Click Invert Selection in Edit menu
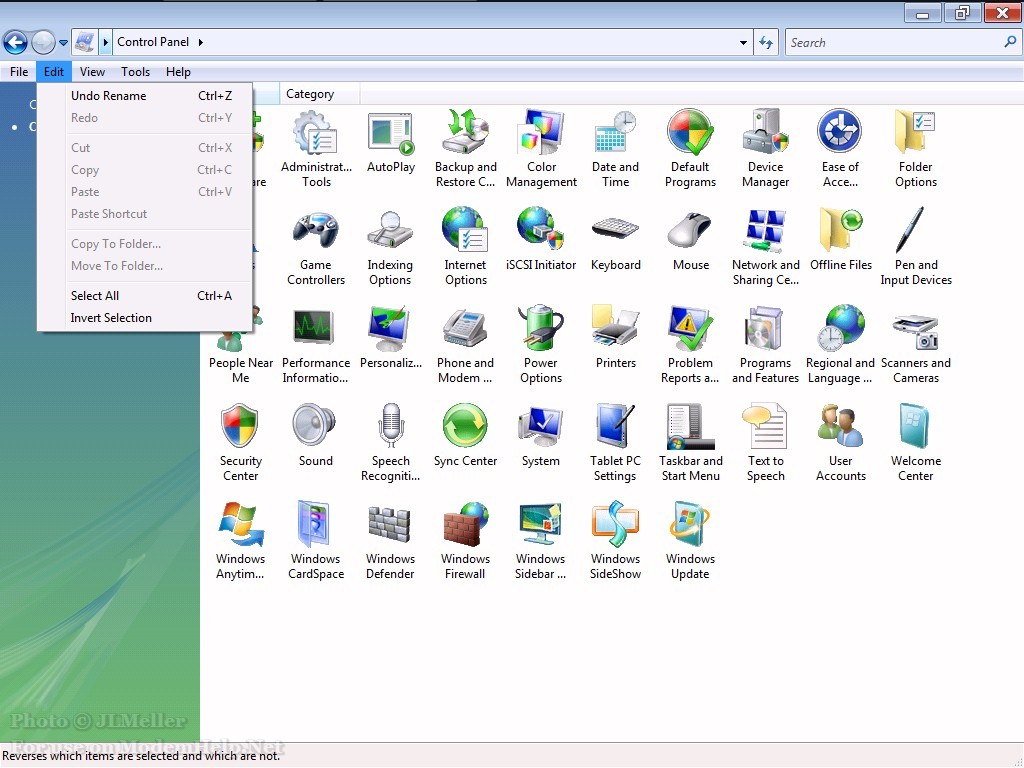Screen dimensions: 1024x768 pos(111,318)
